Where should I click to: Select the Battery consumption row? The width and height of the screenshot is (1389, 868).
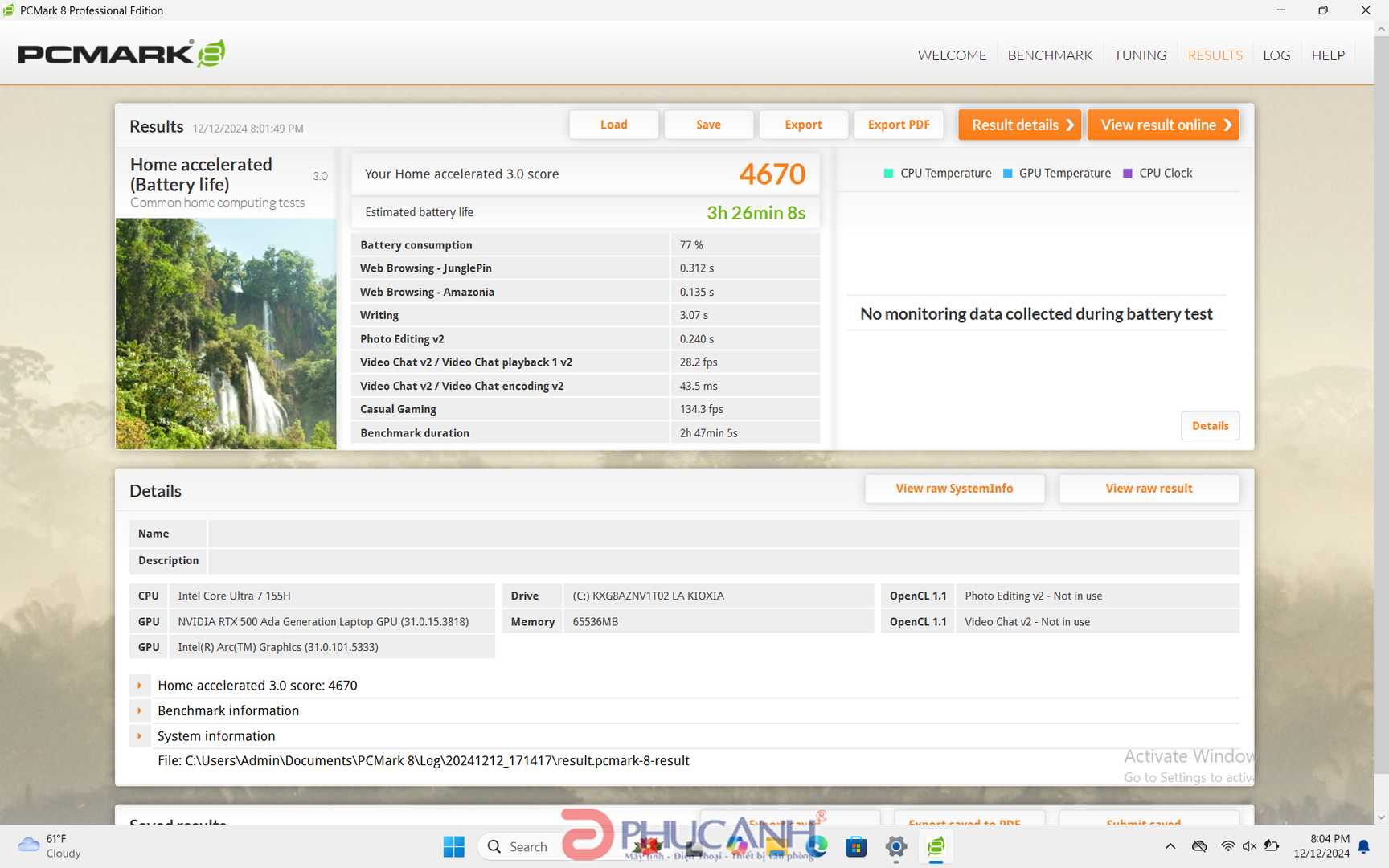coord(585,245)
